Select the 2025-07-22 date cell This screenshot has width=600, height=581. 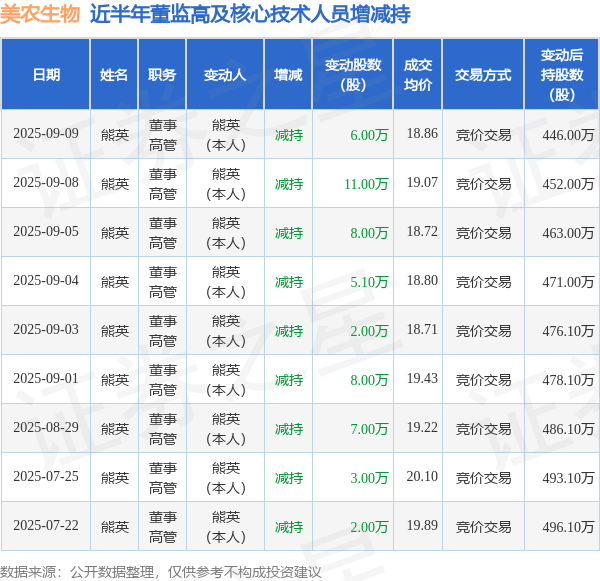point(46,526)
